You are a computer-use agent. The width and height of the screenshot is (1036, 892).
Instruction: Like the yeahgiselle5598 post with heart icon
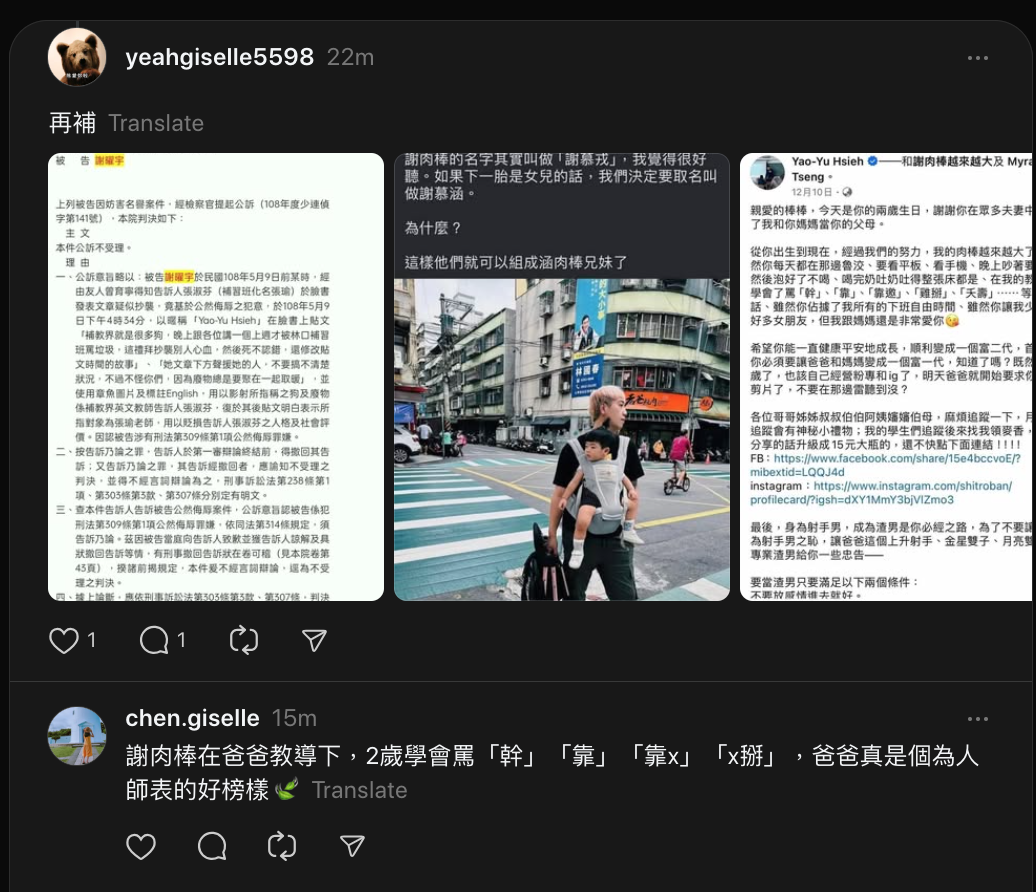[64, 640]
